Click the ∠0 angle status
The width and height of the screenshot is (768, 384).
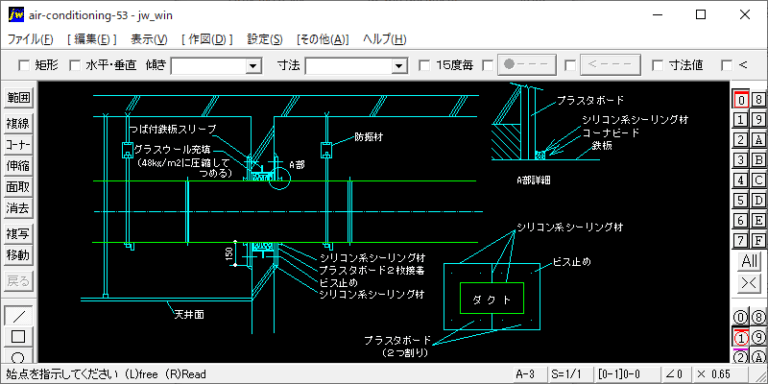pyautogui.click(x=675, y=374)
